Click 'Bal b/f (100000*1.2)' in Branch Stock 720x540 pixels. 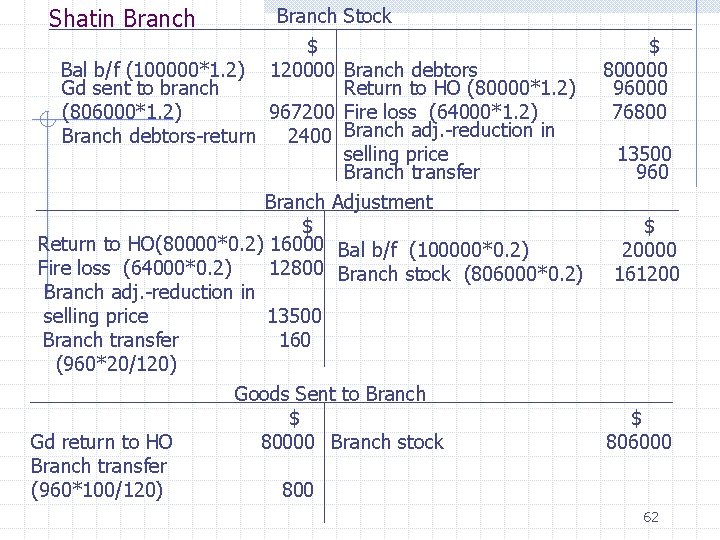coord(153,70)
